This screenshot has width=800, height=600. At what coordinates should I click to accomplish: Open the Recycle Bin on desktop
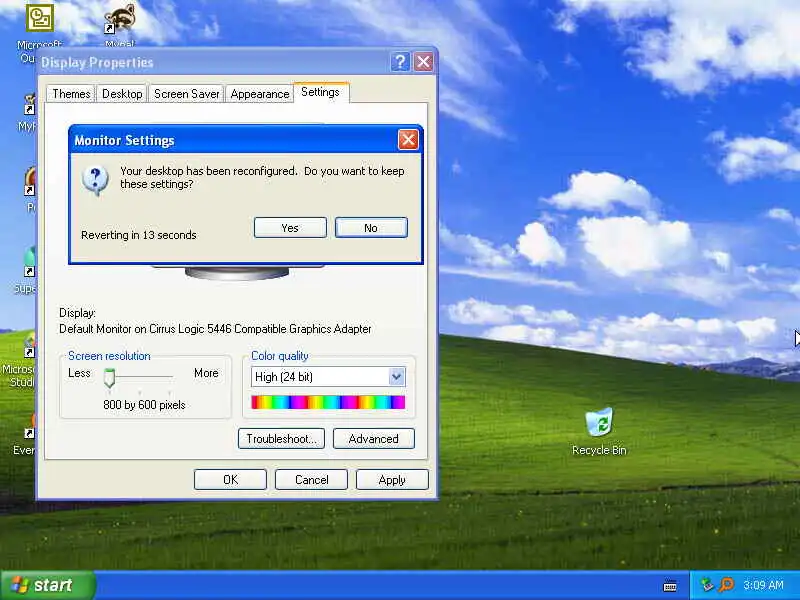pos(599,431)
